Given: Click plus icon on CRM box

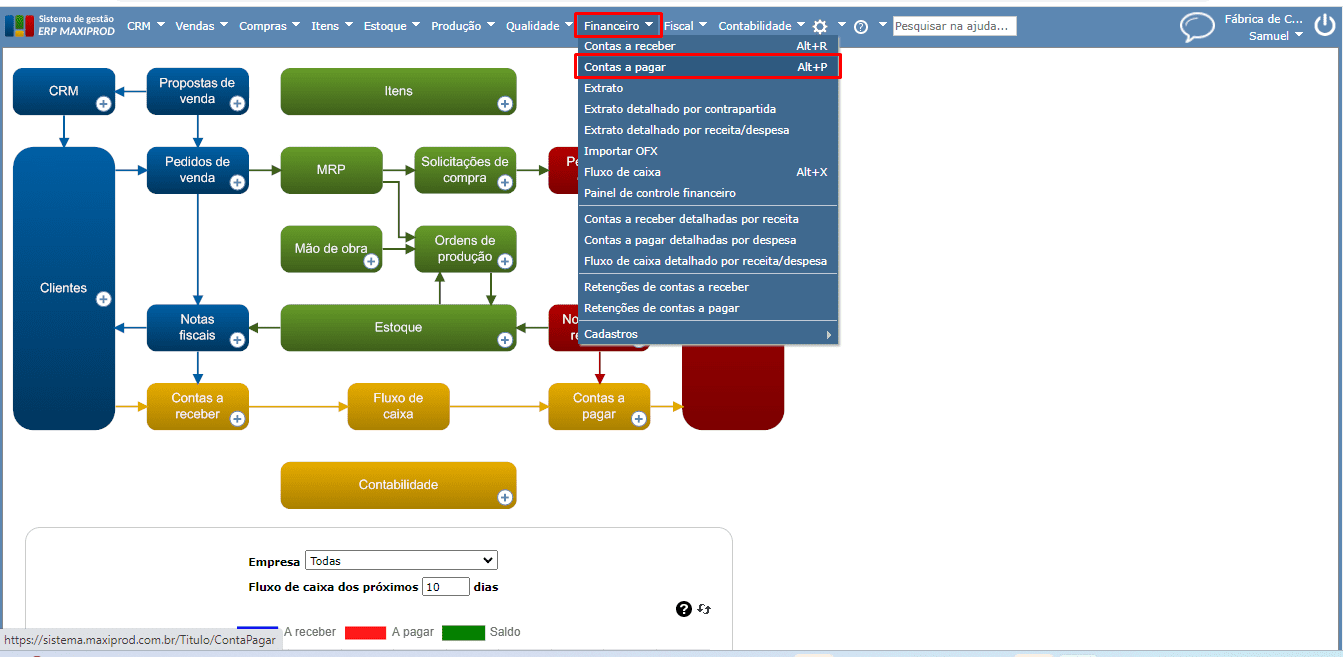Looking at the screenshot, I should point(103,103).
